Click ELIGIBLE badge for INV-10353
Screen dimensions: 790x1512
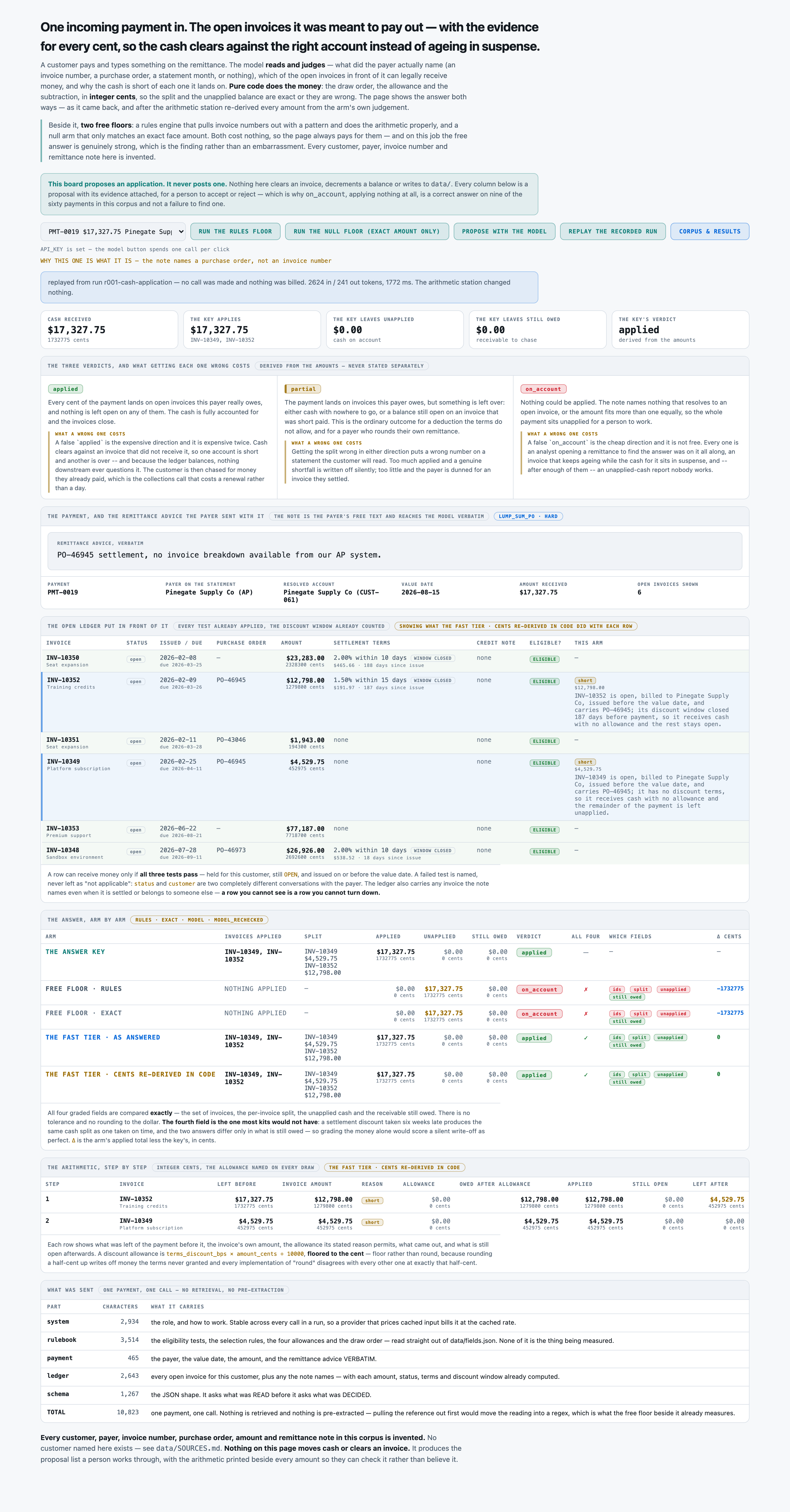tap(544, 830)
